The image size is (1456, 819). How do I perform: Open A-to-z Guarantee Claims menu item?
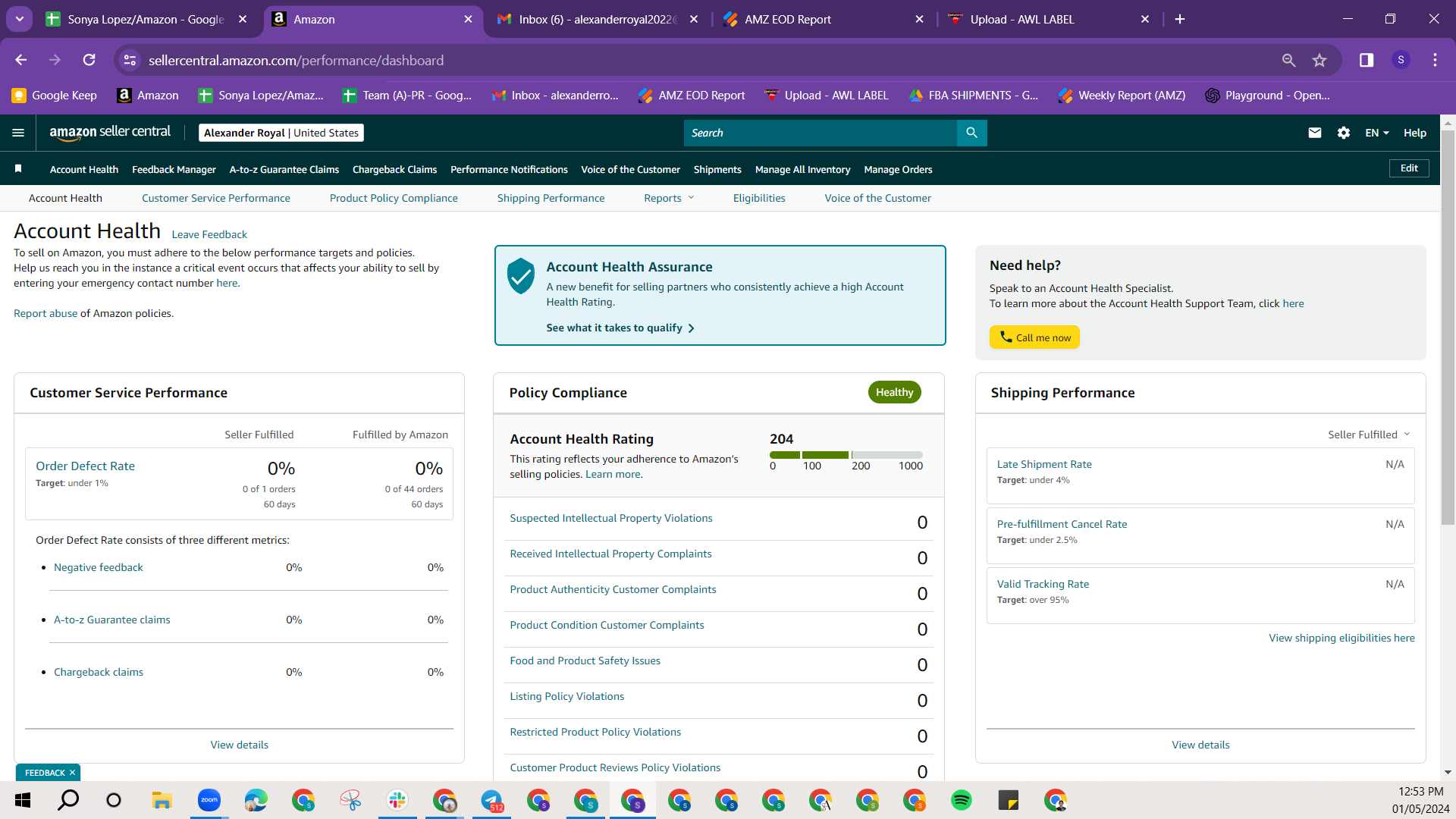pos(284,169)
